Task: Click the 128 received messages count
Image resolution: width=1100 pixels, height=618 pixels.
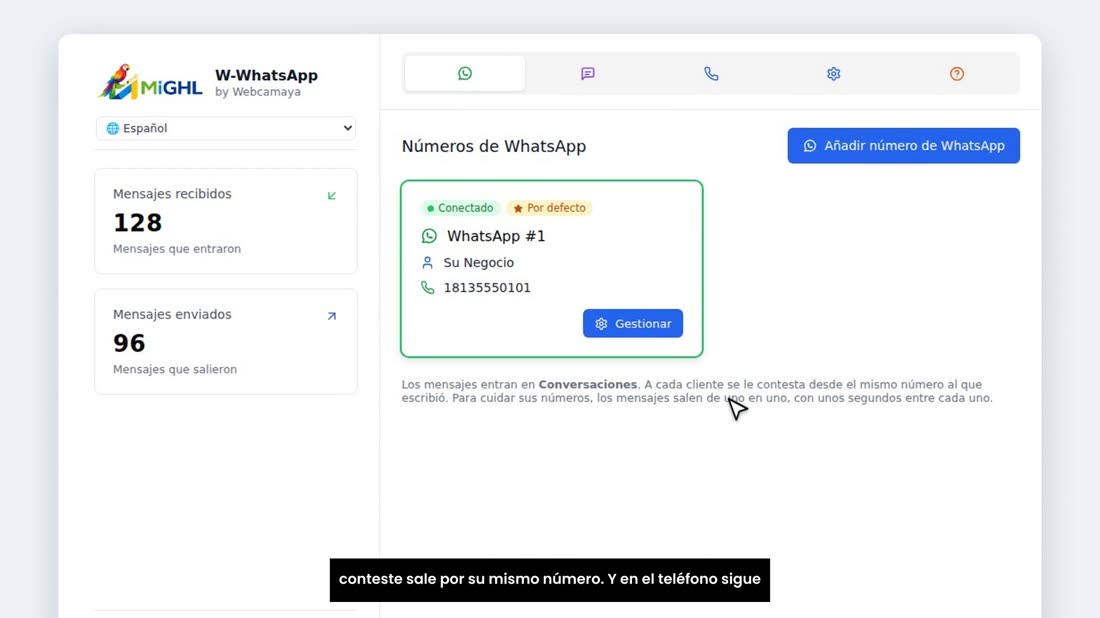Action: click(138, 222)
